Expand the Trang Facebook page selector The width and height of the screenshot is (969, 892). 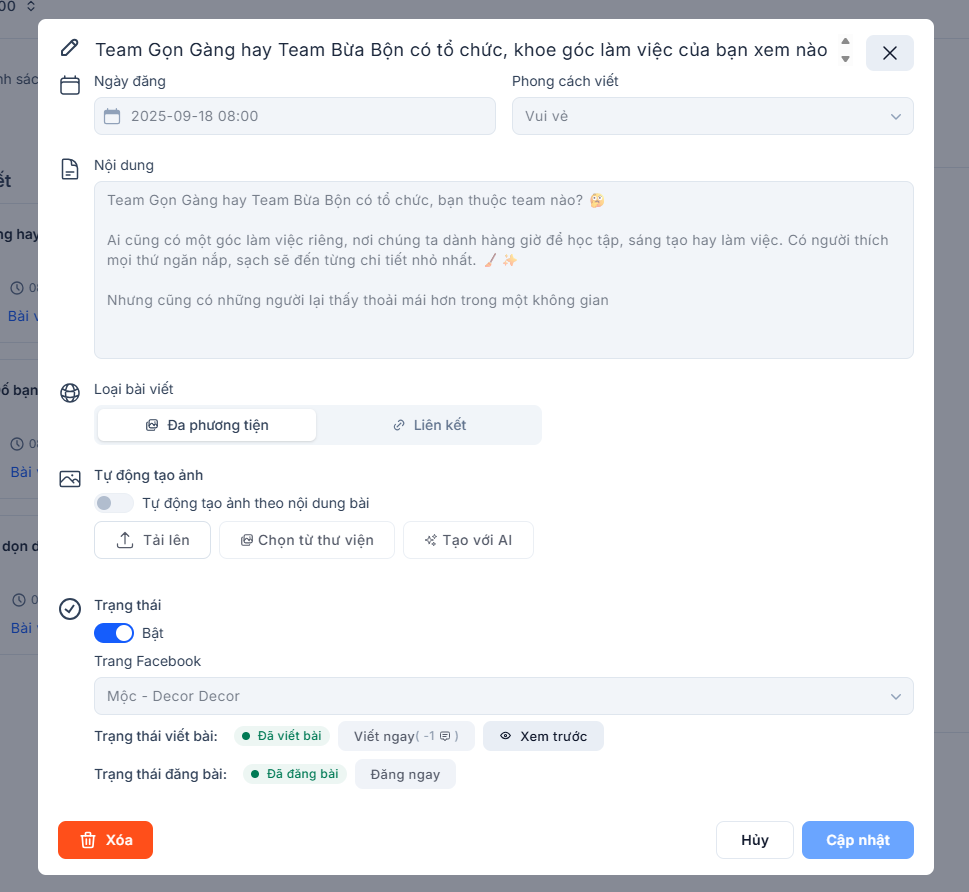tap(503, 696)
